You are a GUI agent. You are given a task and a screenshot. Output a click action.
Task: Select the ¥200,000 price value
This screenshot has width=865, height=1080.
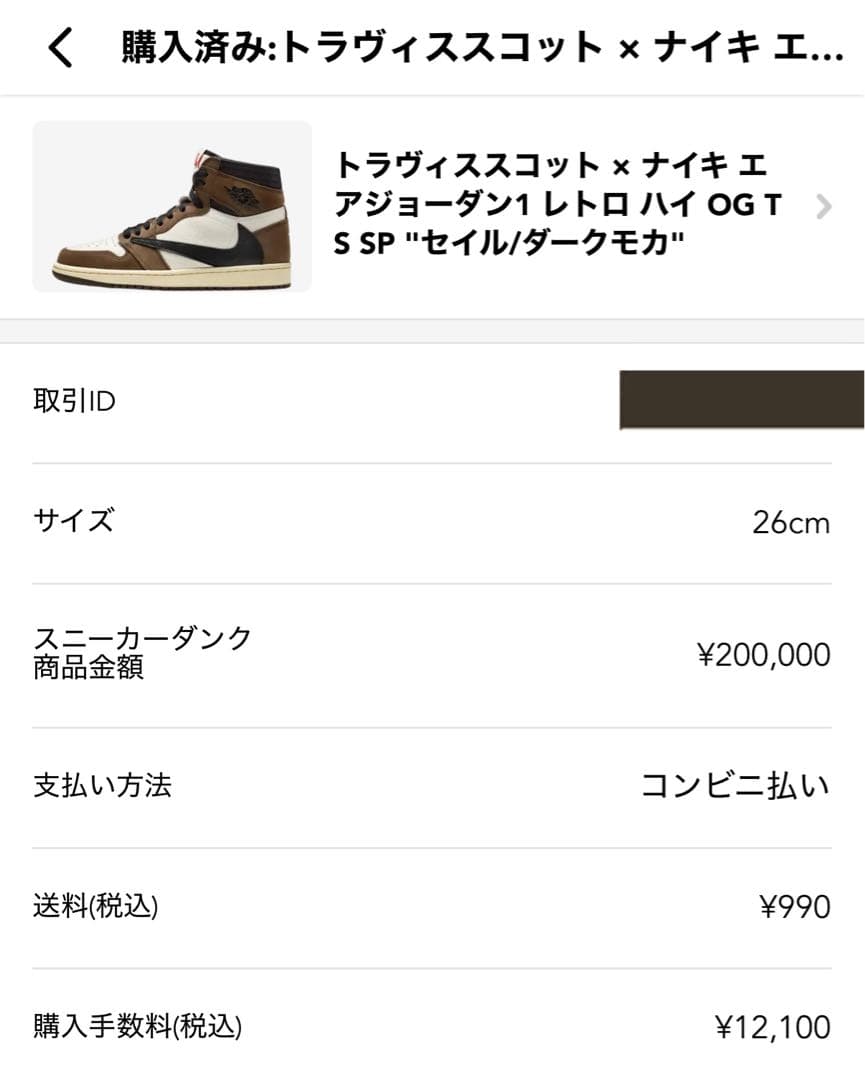tap(764, 655)
